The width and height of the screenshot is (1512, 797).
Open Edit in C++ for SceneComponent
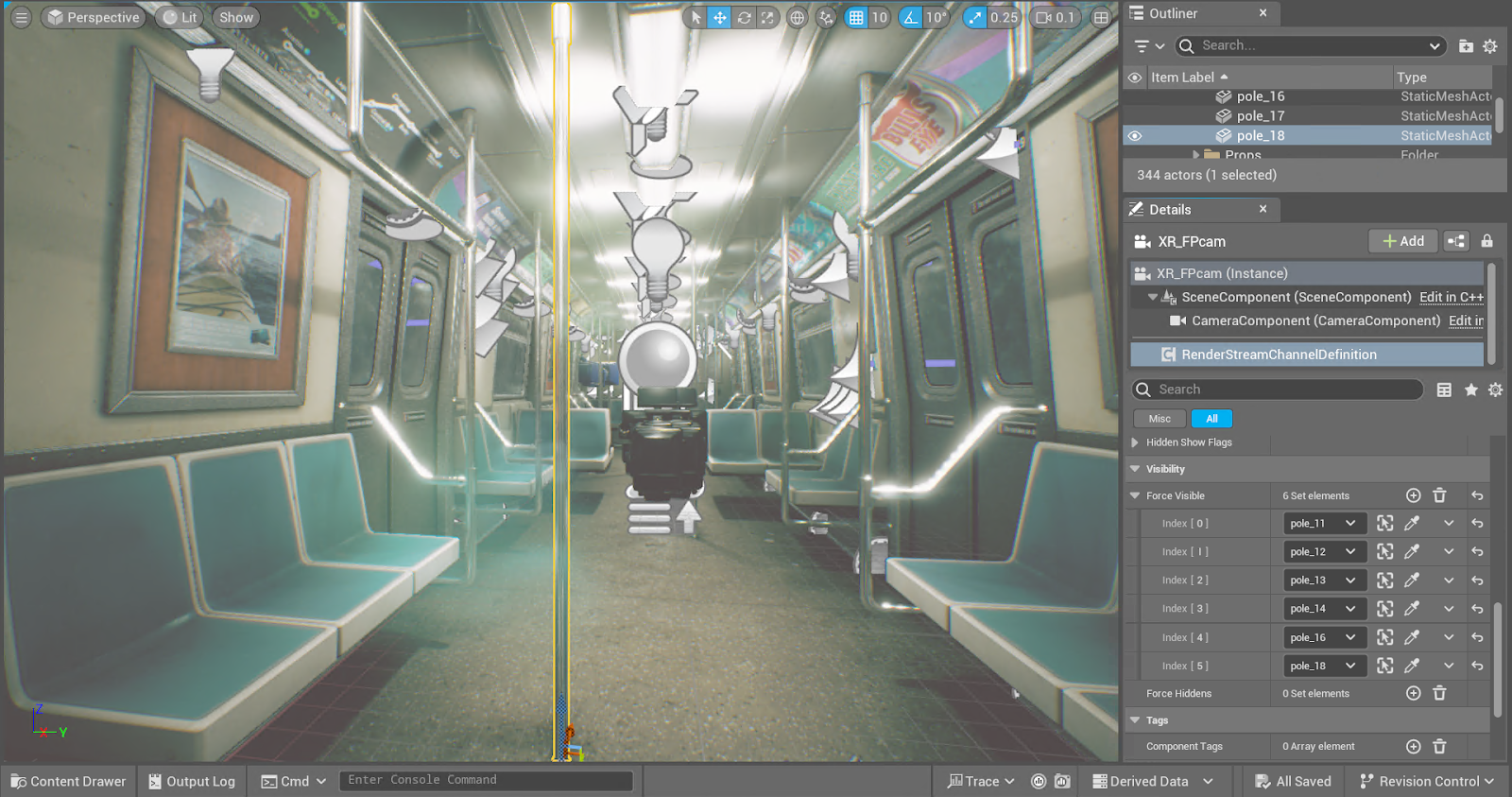pos(1452,297)
